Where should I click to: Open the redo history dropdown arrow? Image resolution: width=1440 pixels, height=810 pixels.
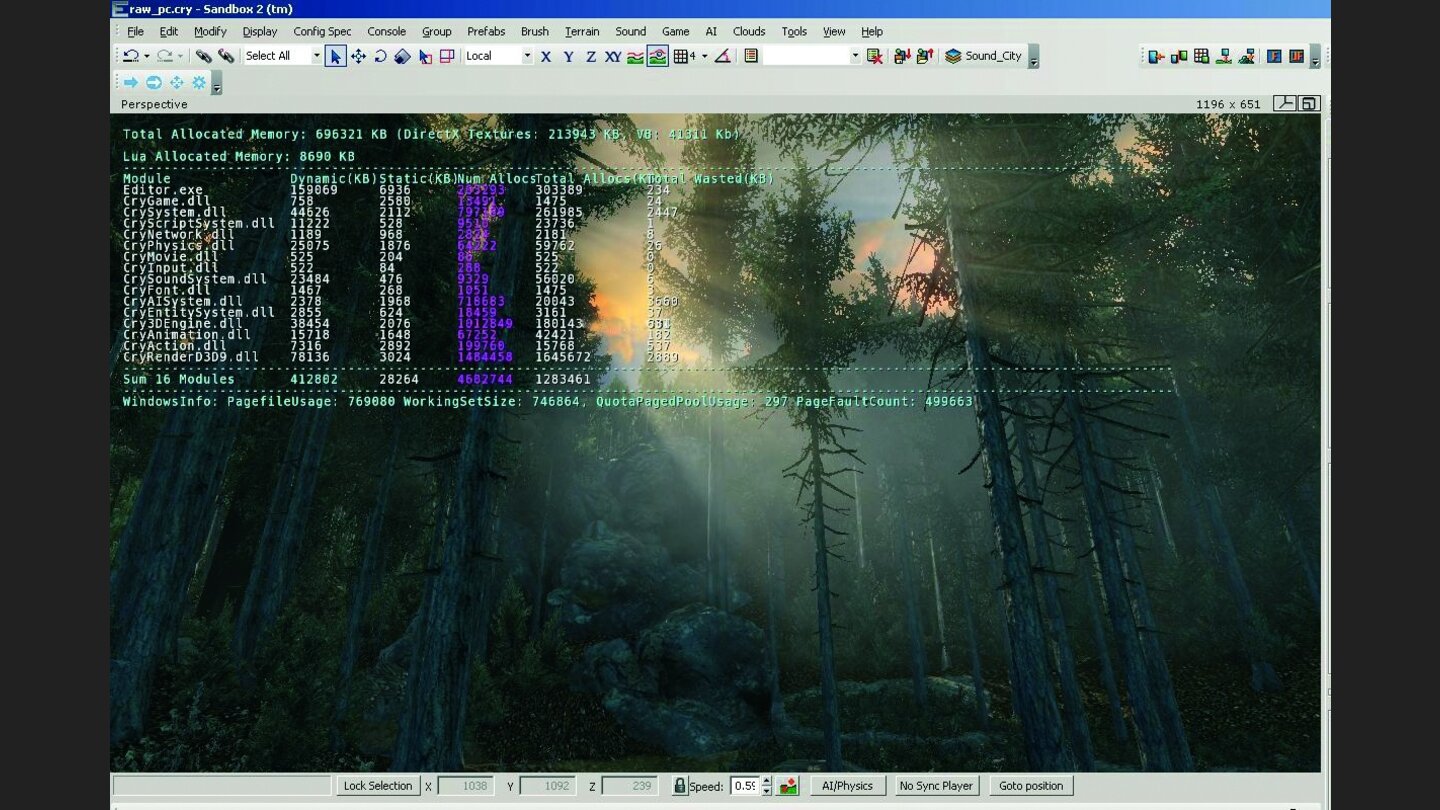180,57
